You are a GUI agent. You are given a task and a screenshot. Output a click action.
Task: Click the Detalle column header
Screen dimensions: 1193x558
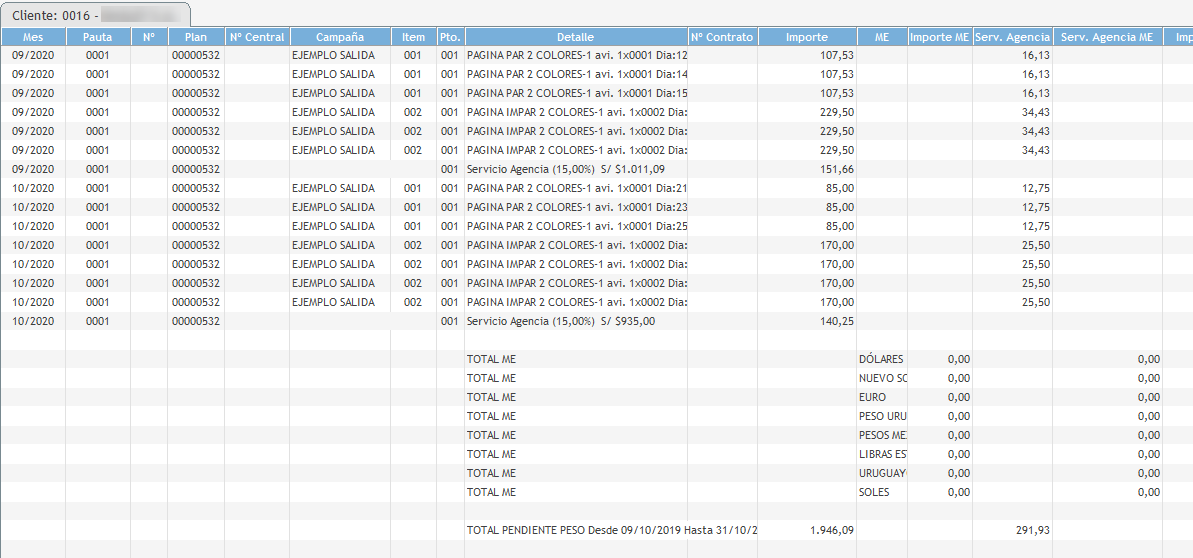575,37
